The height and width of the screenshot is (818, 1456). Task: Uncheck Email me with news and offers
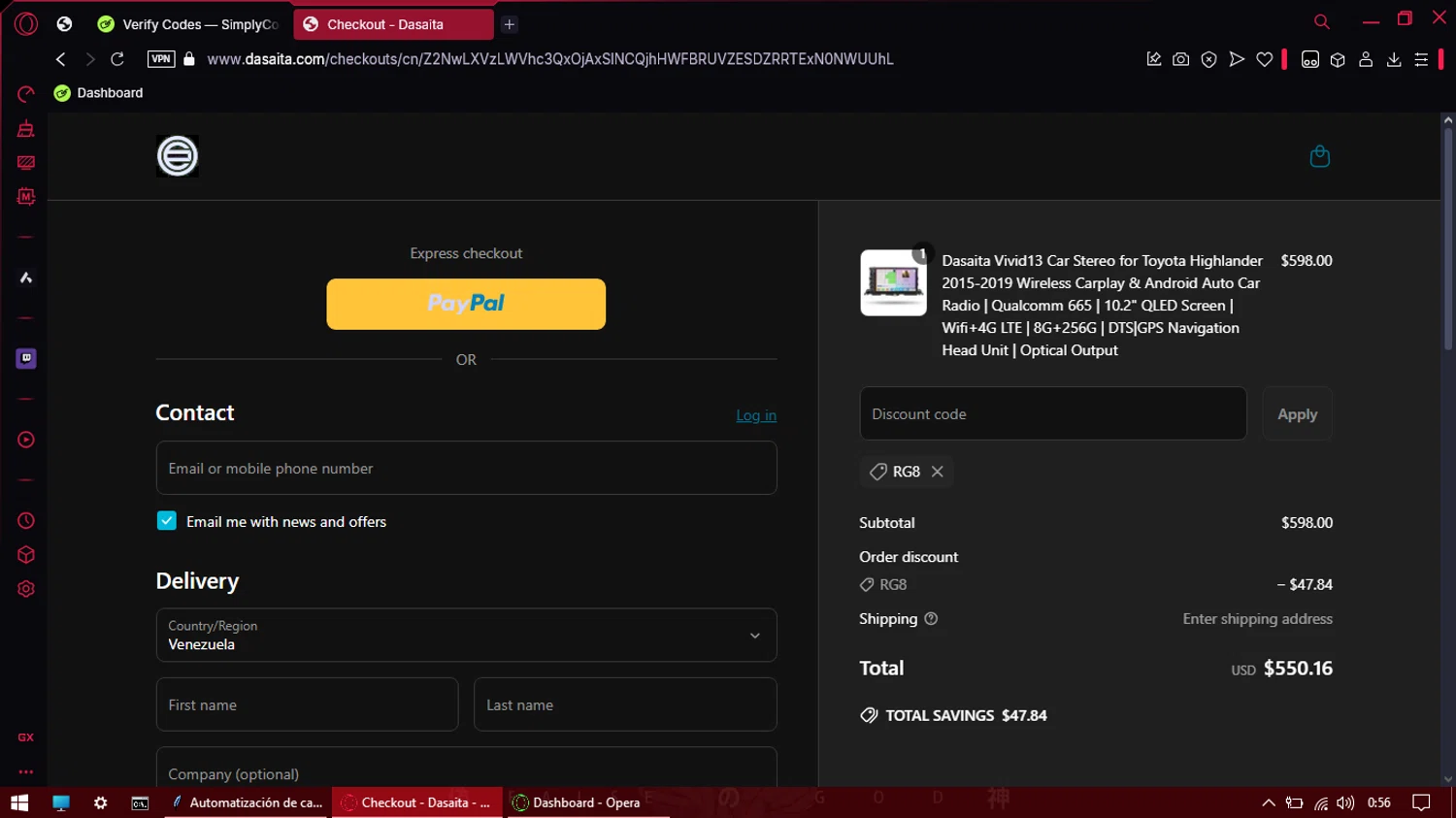coord(167,521)
